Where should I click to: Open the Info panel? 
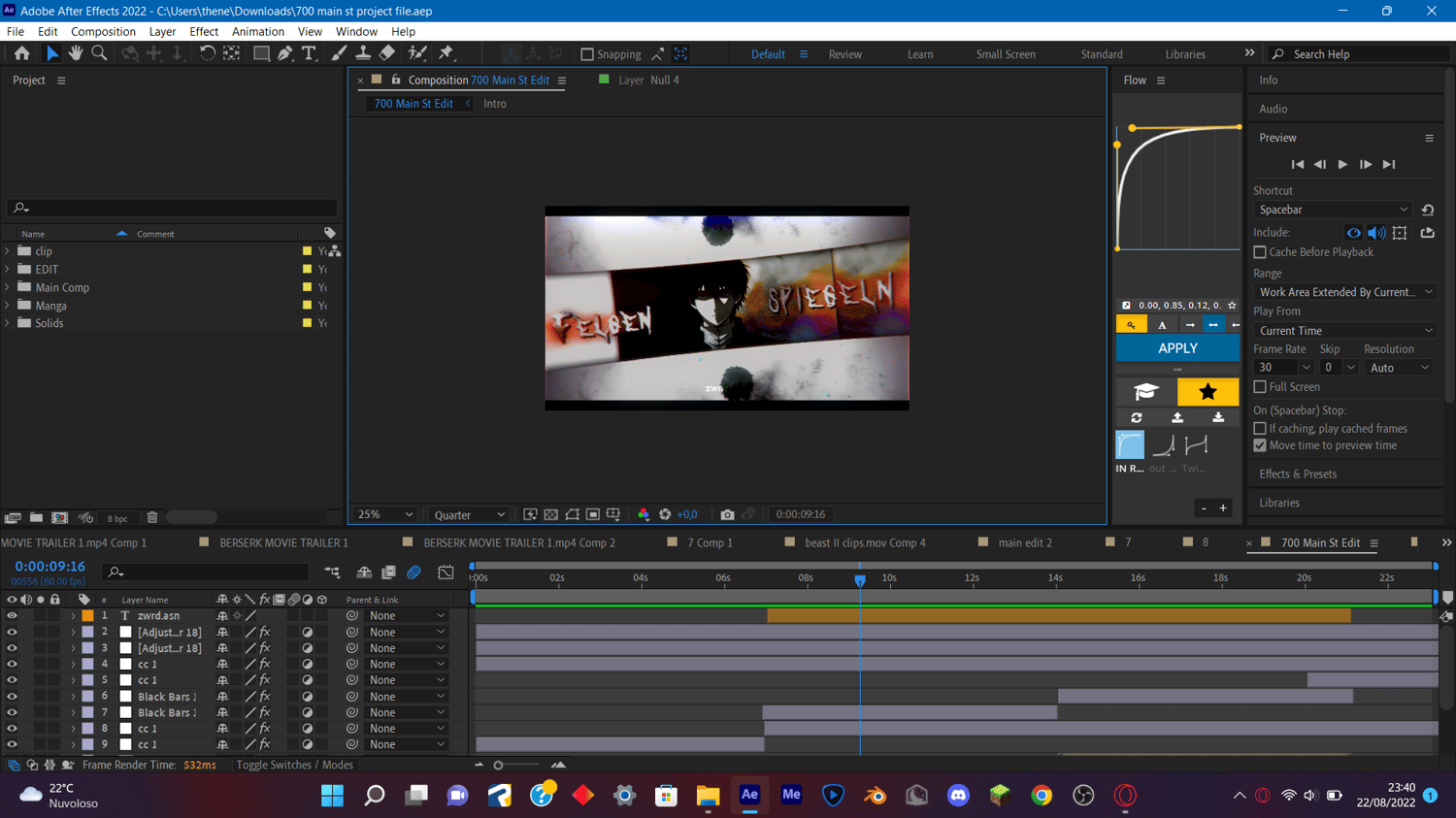(1269, 81)
